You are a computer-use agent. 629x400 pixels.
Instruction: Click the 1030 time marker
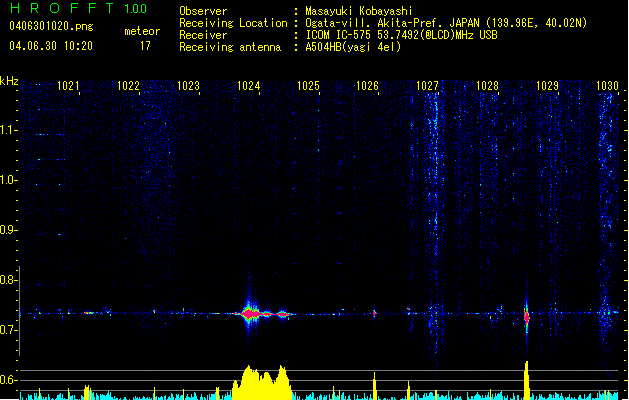click(x=607, y=86)
